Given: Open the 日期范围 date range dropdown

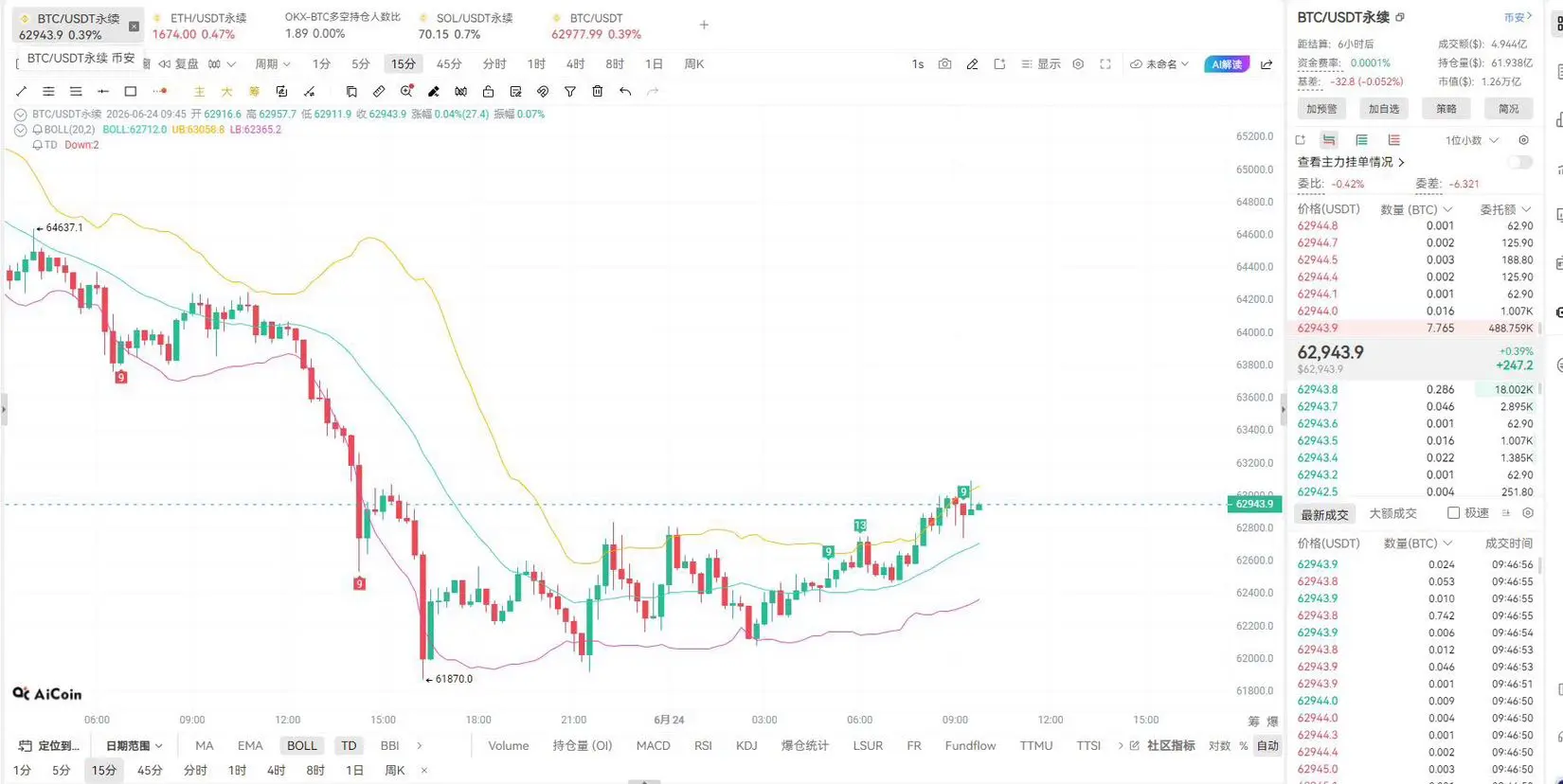Looking at the screenshot, I should 134,746.
